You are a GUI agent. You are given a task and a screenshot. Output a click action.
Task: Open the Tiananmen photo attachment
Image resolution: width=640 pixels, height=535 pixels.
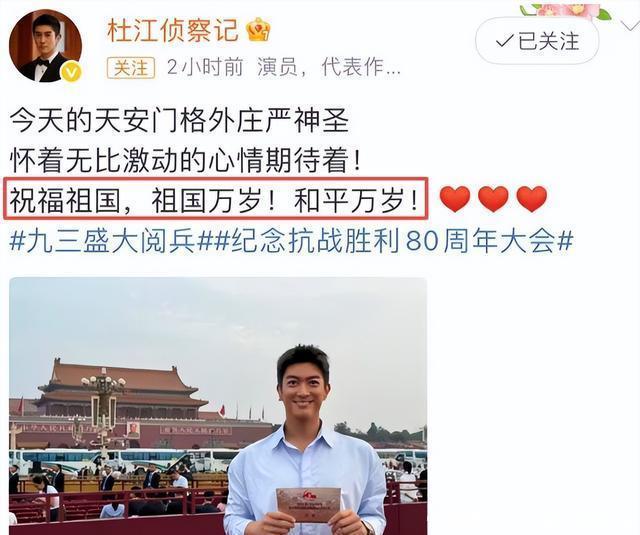click(218, 406)
